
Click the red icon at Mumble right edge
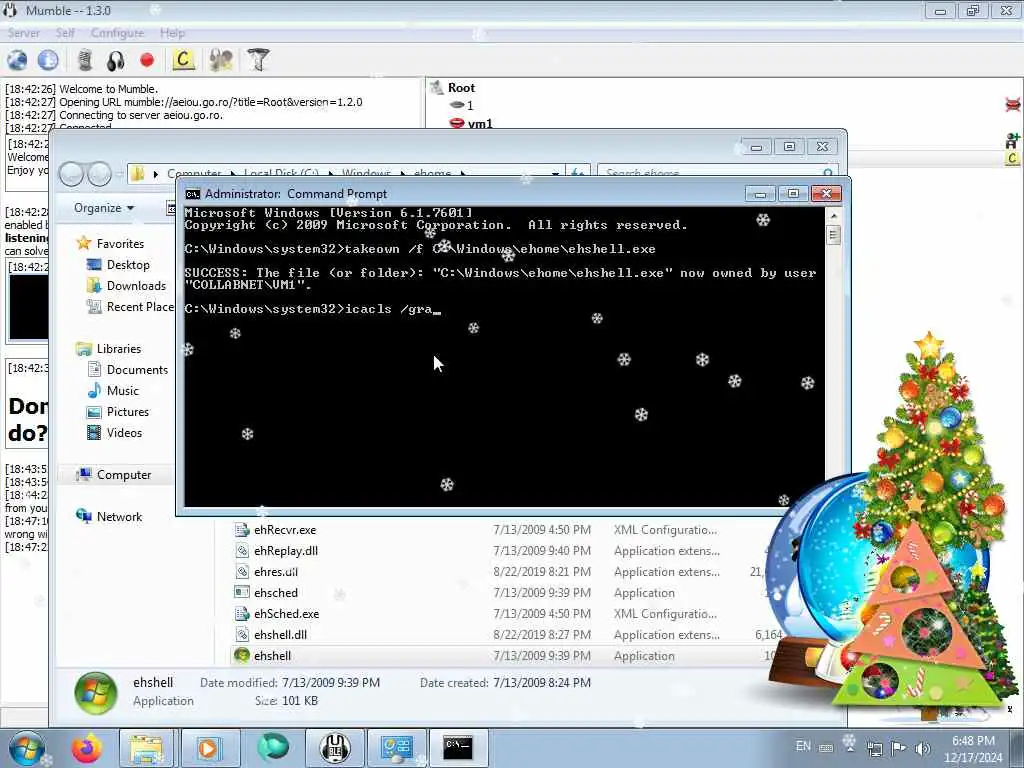(x=1013, y=104)
